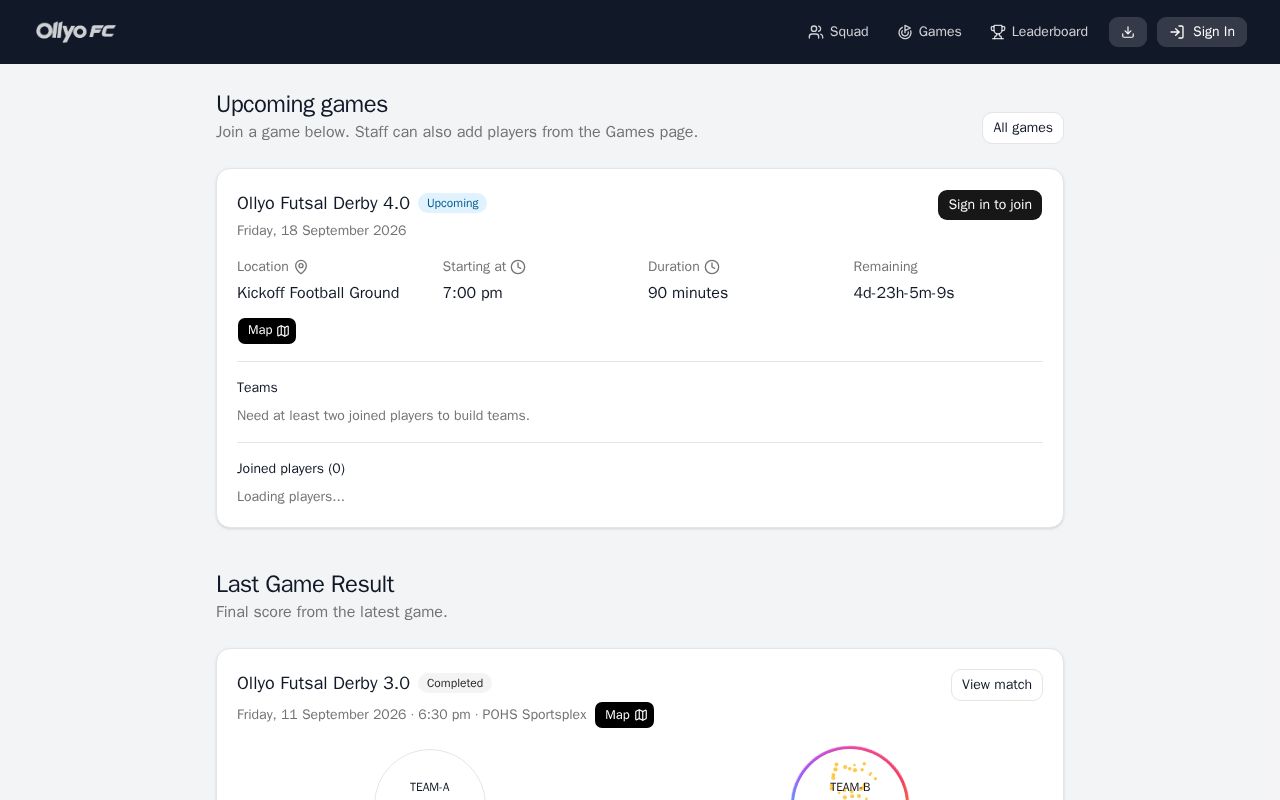The image size is (1280, 800).
Task: Click the TEAM-A circle
Action: pyautogui.click(x=430, y=775)
